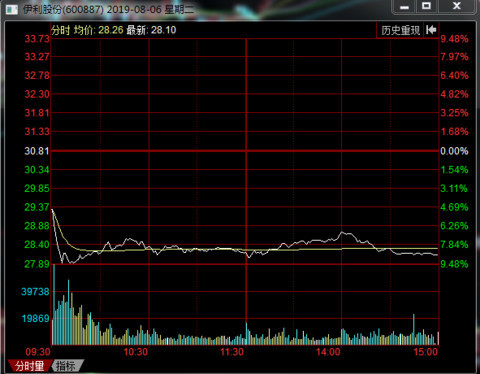Open the 指标 tab
Viewport: 480px width, 374px height.
coord(67,366)
